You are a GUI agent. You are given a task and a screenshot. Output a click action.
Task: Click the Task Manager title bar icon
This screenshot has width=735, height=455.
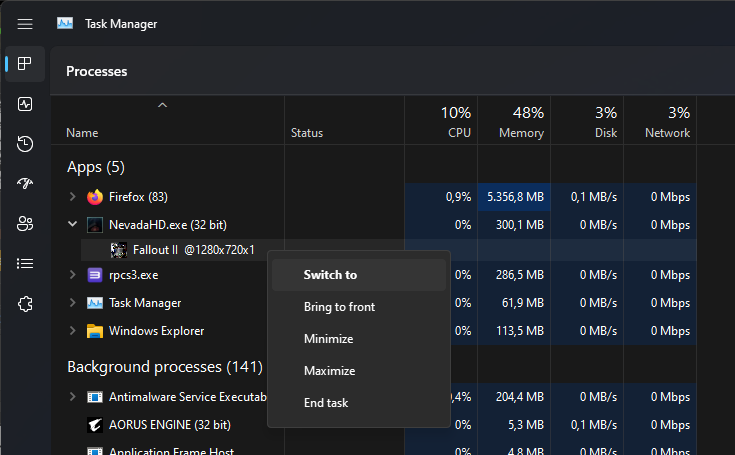point(65,23)
